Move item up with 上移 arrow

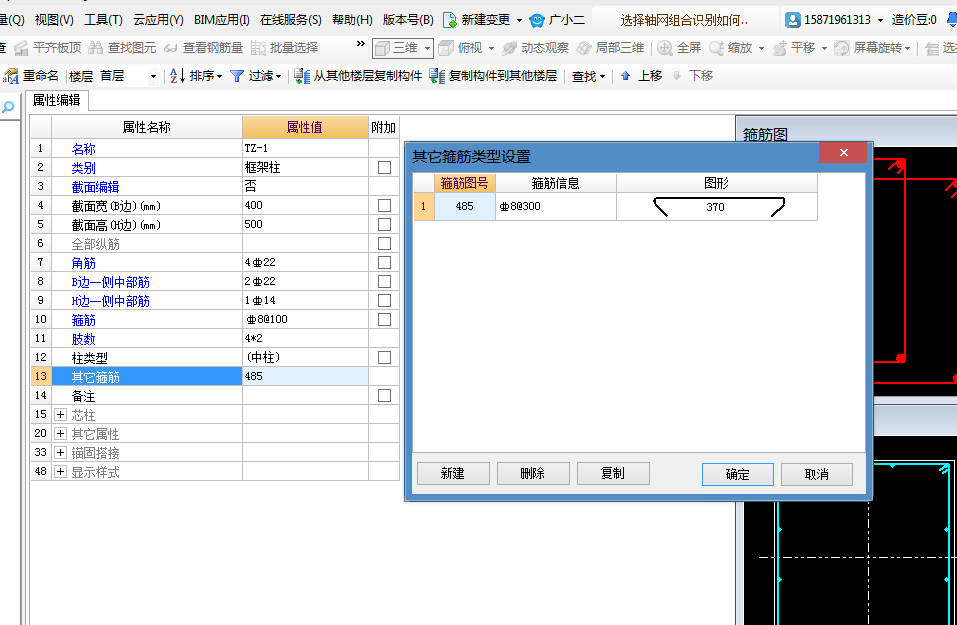tap(626, 76)
